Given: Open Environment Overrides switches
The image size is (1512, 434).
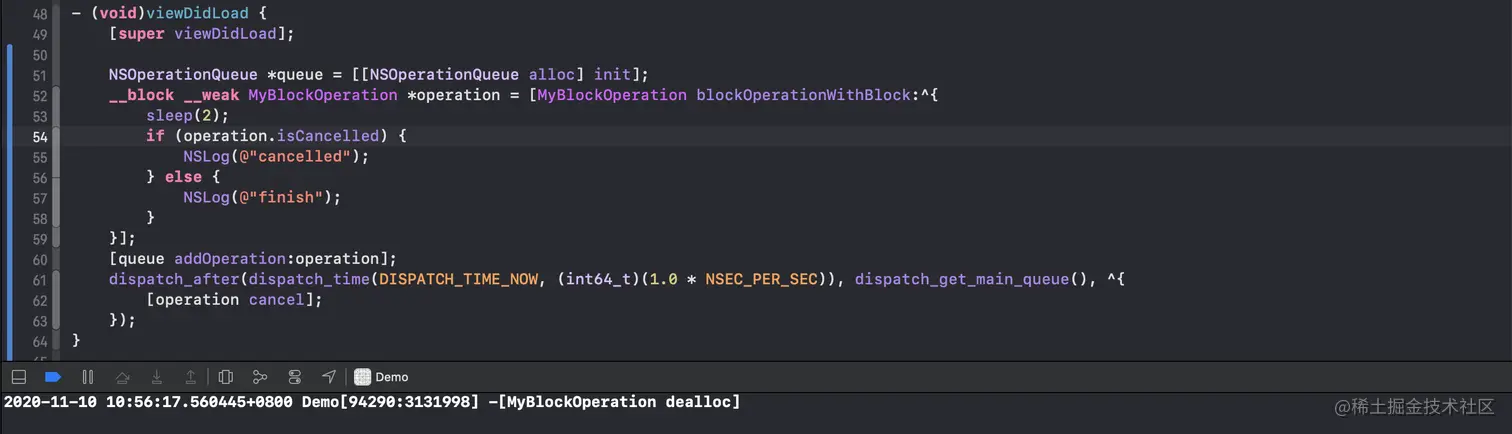Looking at the screenshot, I should [294, 377].
